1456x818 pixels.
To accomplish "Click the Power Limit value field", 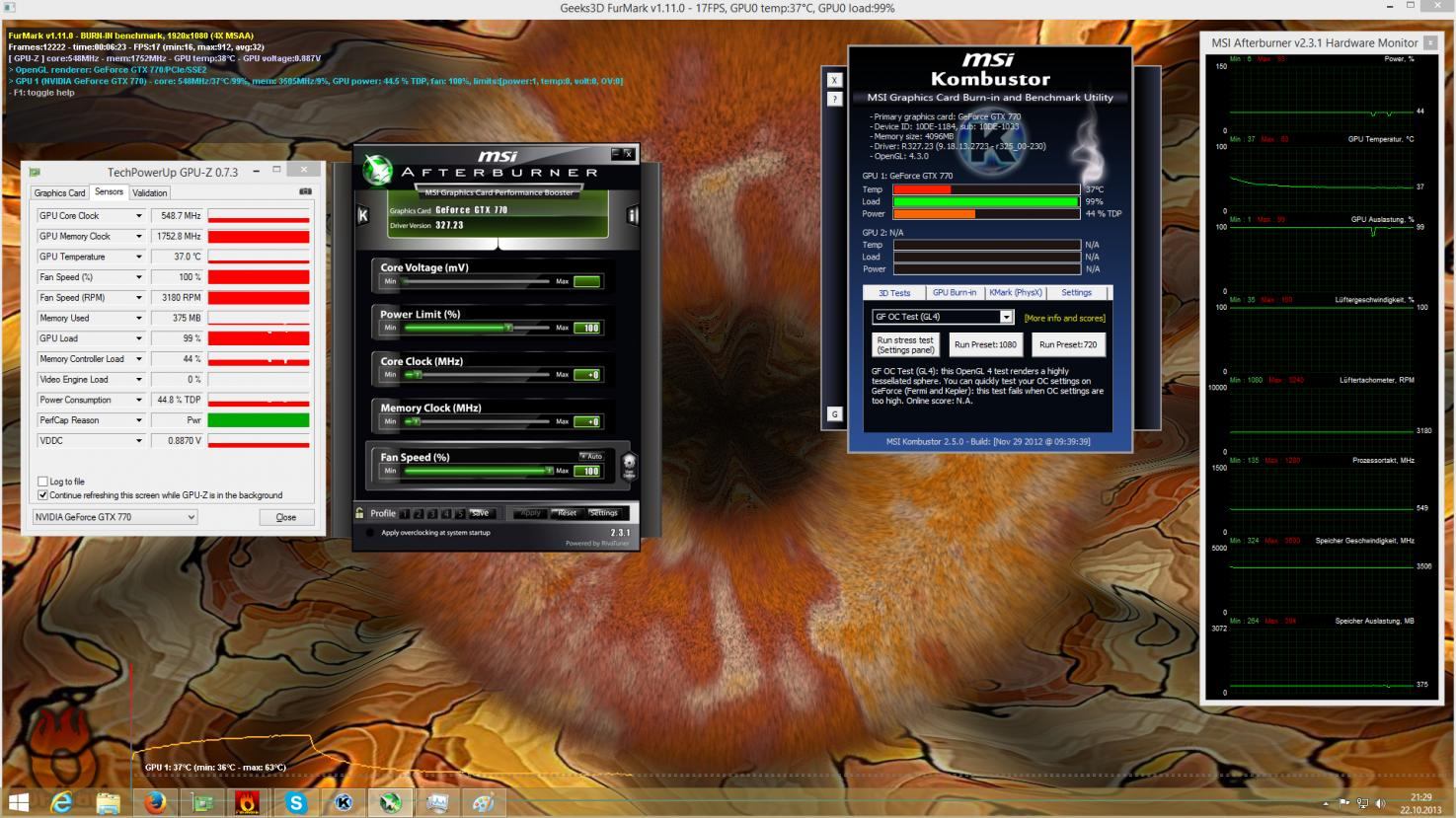I will 586,328.
